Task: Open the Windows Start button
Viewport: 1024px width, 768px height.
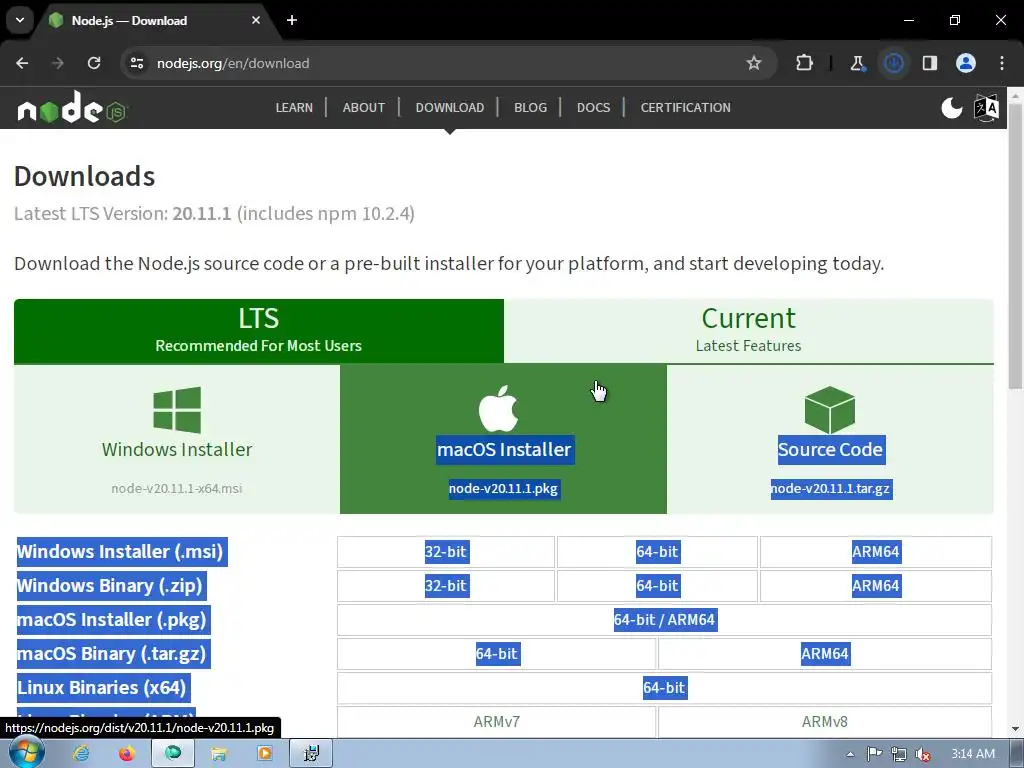Action: tap(25, 754)
